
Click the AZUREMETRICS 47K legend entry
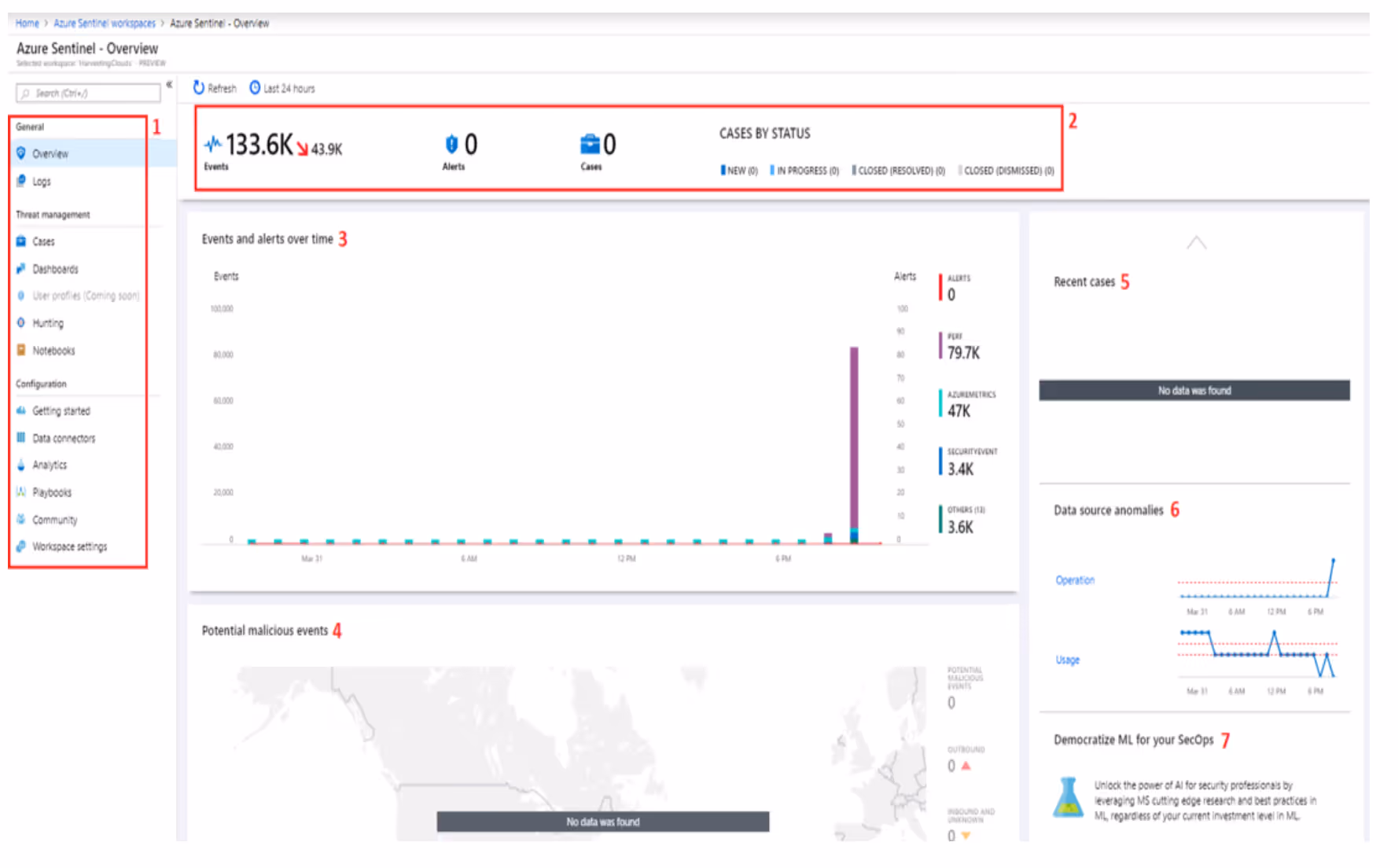(968, 404)
